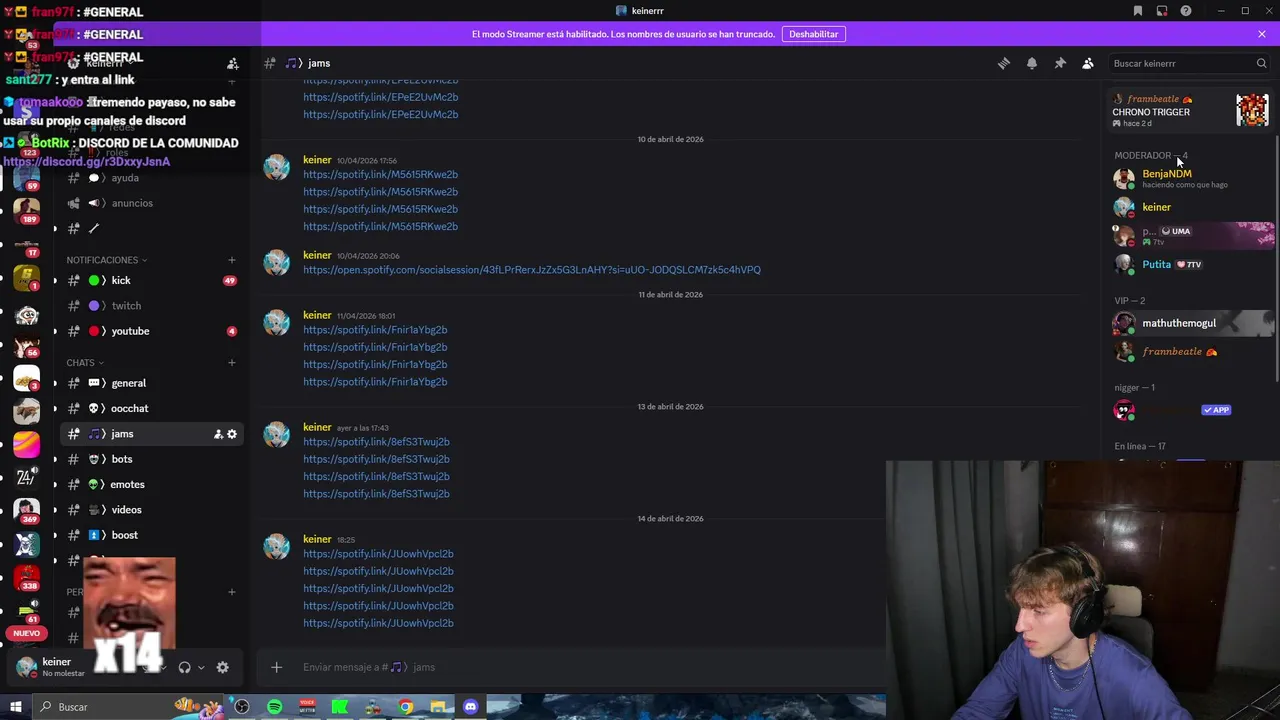This screenshot has height=720, width=1280.
Task: Expand threads arrow on youtube channel
Action: (55, 331)
